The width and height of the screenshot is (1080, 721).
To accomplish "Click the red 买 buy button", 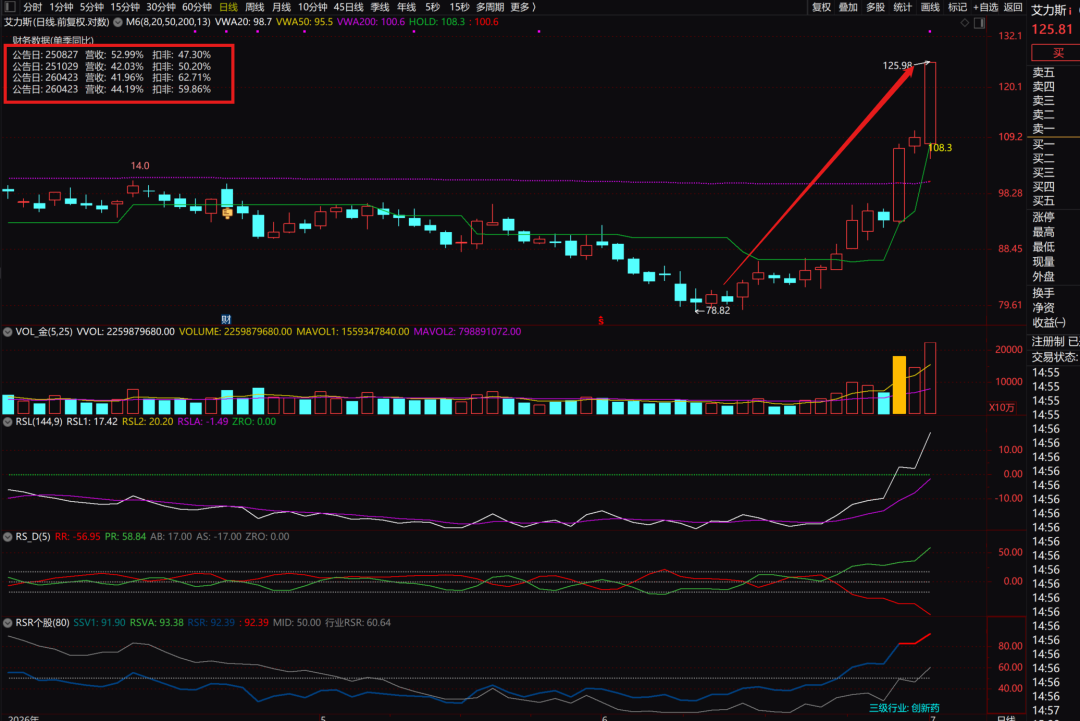I will 1056,53.
